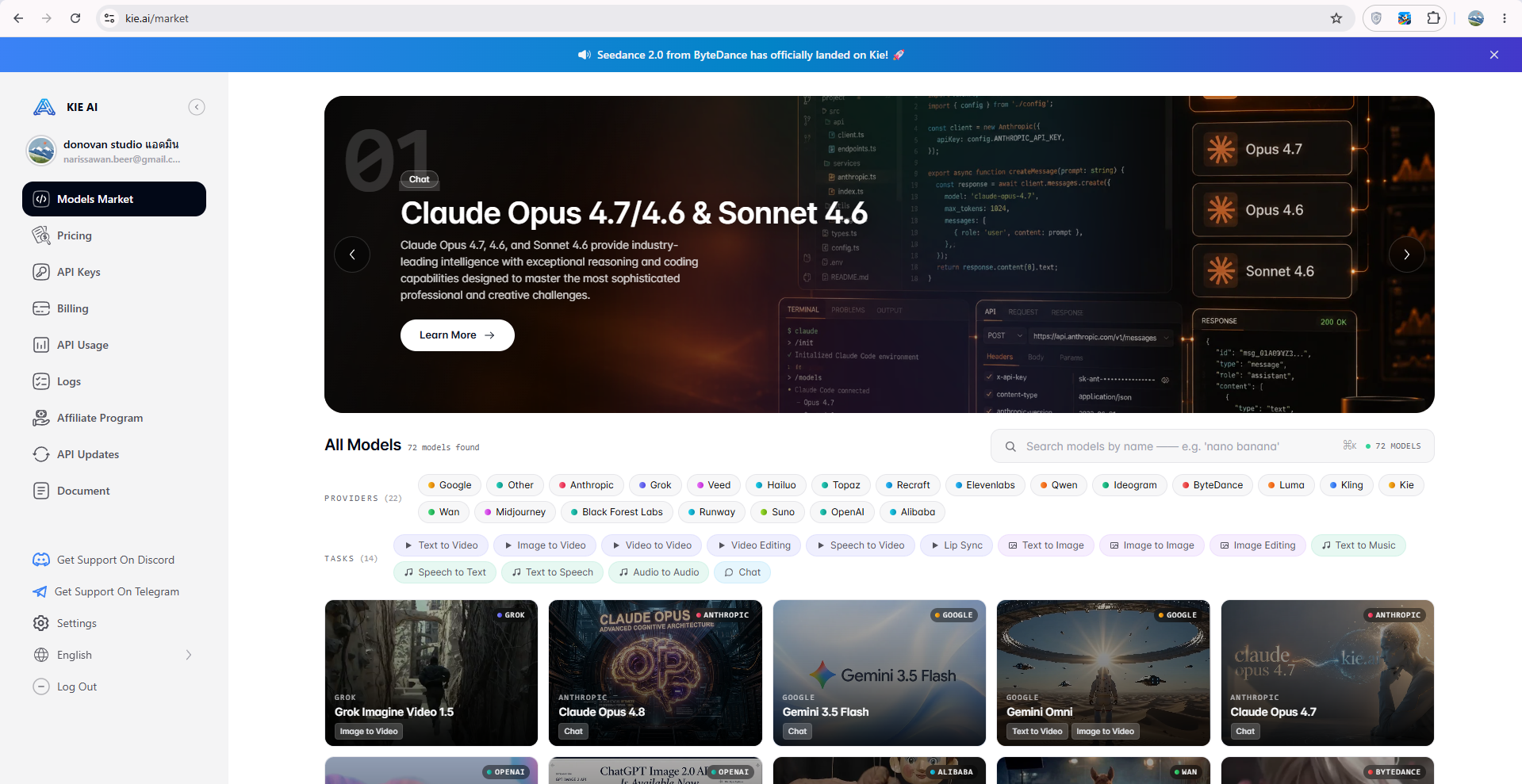Viewport: 1522px width, 784px height.
Task: Select the Text to Music task filter
Action: tap(1359, 545)
